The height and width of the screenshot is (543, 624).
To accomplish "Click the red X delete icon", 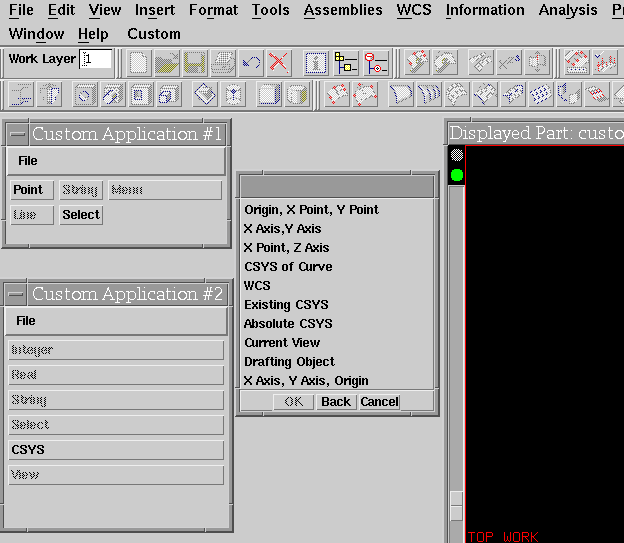I will pos(278,63).
